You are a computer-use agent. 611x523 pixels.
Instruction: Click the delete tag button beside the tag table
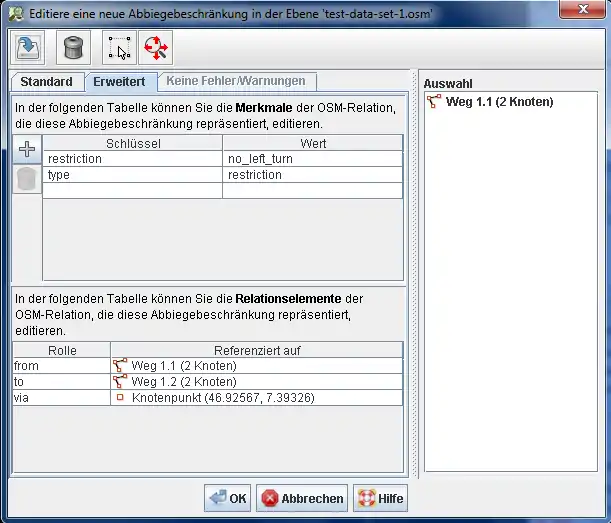pyautogui.click(x=27, y=179)
